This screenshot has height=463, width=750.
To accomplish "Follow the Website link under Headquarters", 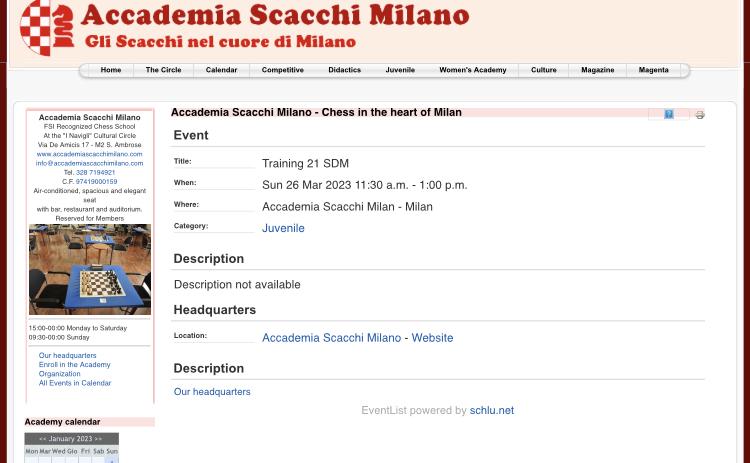I will [x=432, y=338].
